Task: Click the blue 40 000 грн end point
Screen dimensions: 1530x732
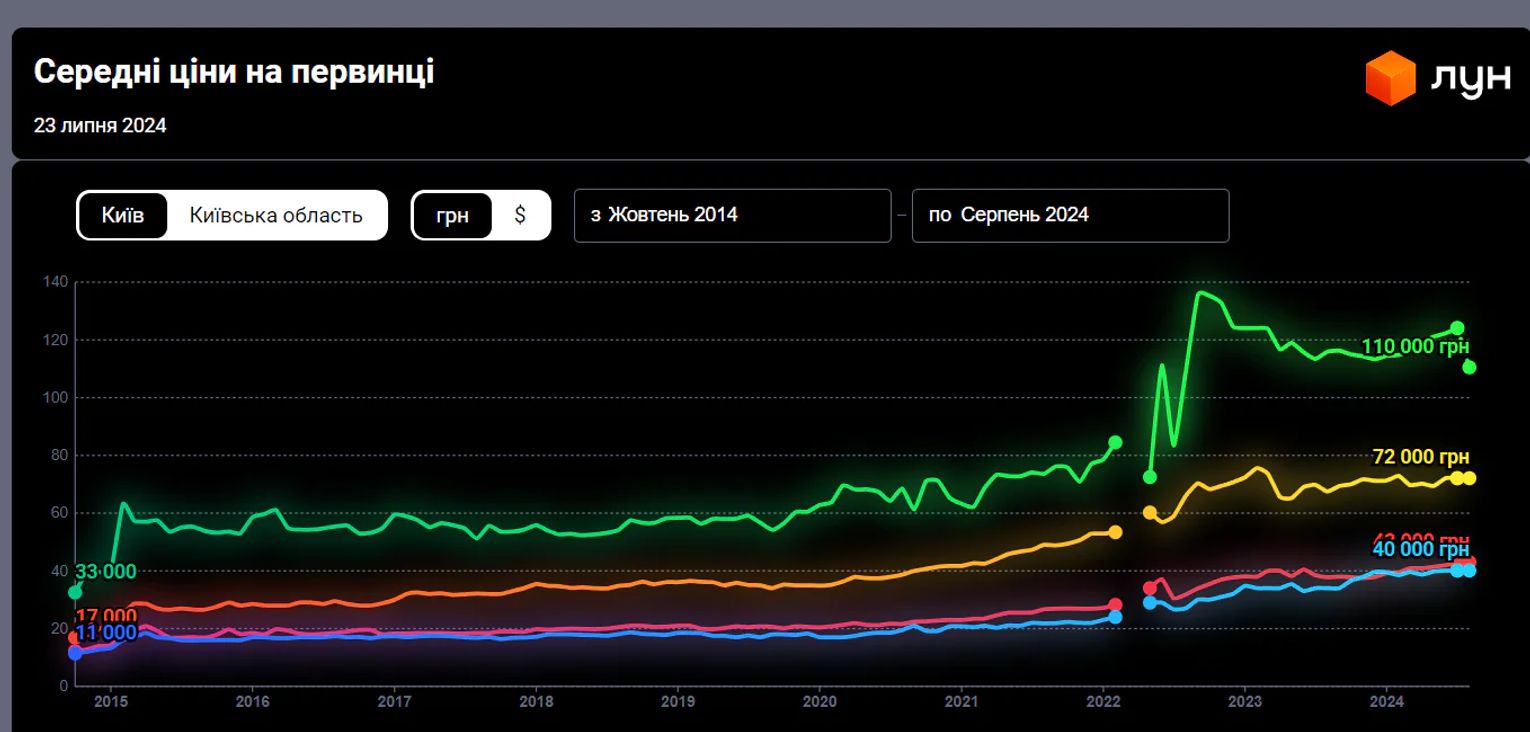Action: 1469,570
